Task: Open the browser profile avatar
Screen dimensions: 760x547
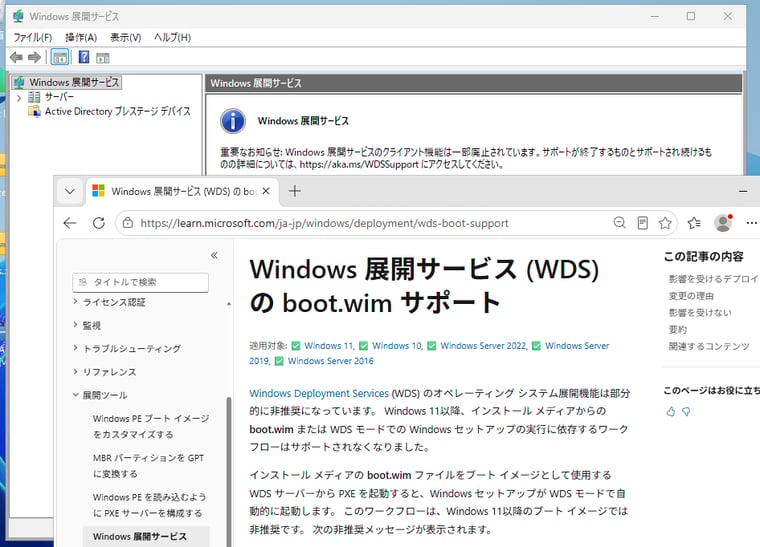Action: click(x=723, y=223)
